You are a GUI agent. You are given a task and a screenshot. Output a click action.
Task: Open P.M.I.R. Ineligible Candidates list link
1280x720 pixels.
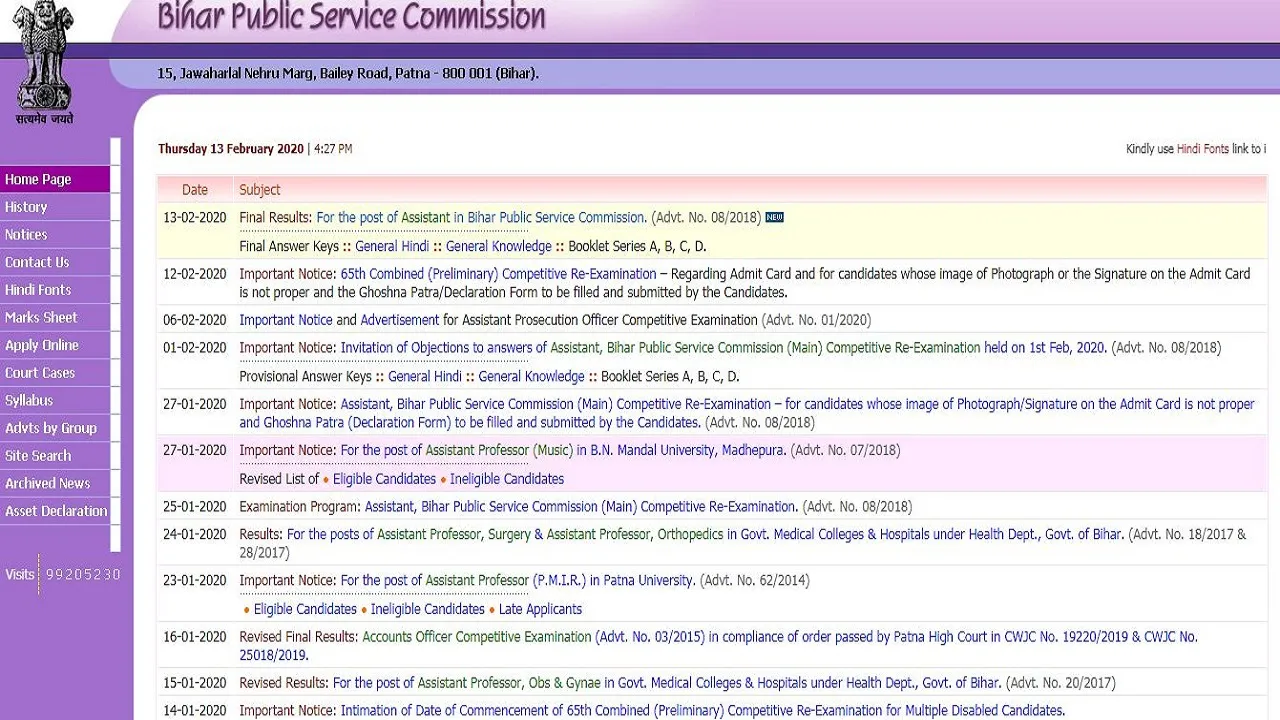pyautogui.click(x=428, y=609)
